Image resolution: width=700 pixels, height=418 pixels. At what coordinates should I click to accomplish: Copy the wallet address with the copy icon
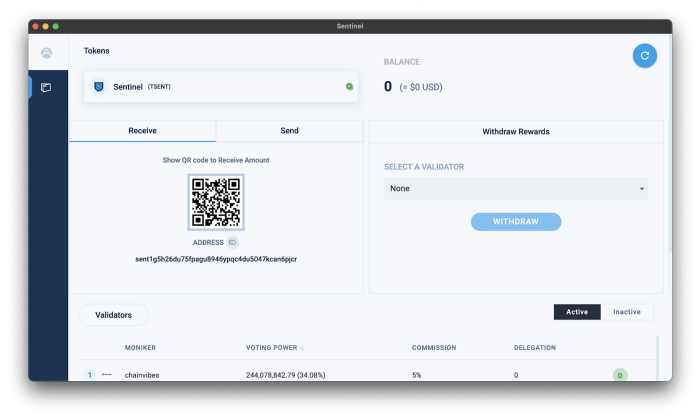click(232, 242)
